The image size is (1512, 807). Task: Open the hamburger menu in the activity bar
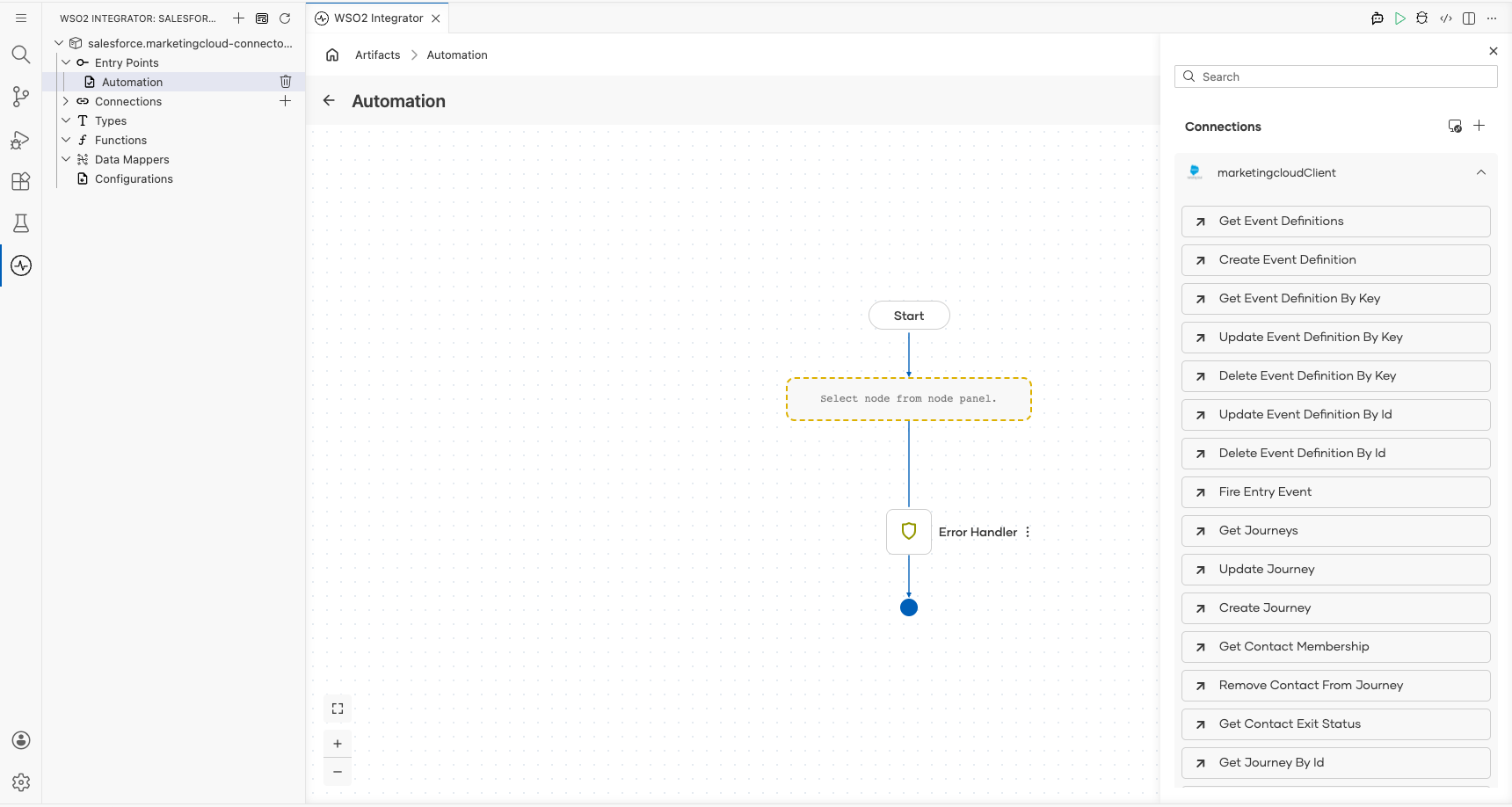click(x=21, y=18)
